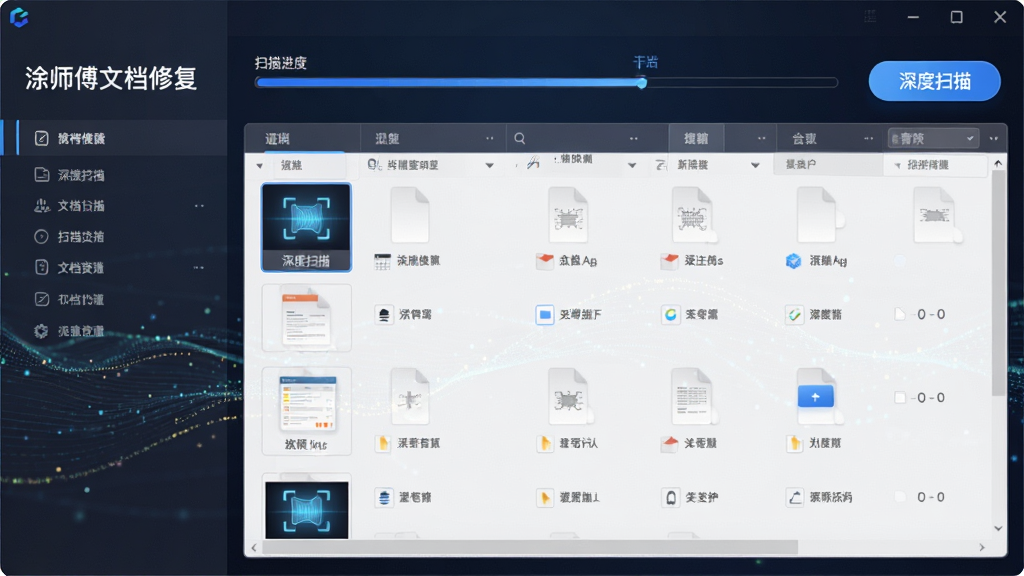The height and width of the screenshot is (576, 1024).
Task: Click the blue database icon in the bottom row
Action: [x=384, y=498]
